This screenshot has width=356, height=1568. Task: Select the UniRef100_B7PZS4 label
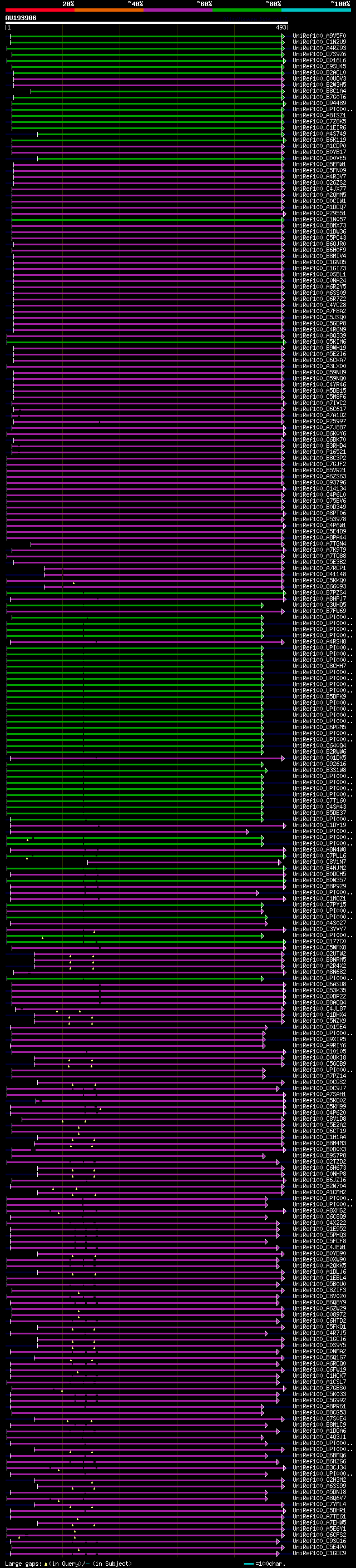[x=319, y=592]
